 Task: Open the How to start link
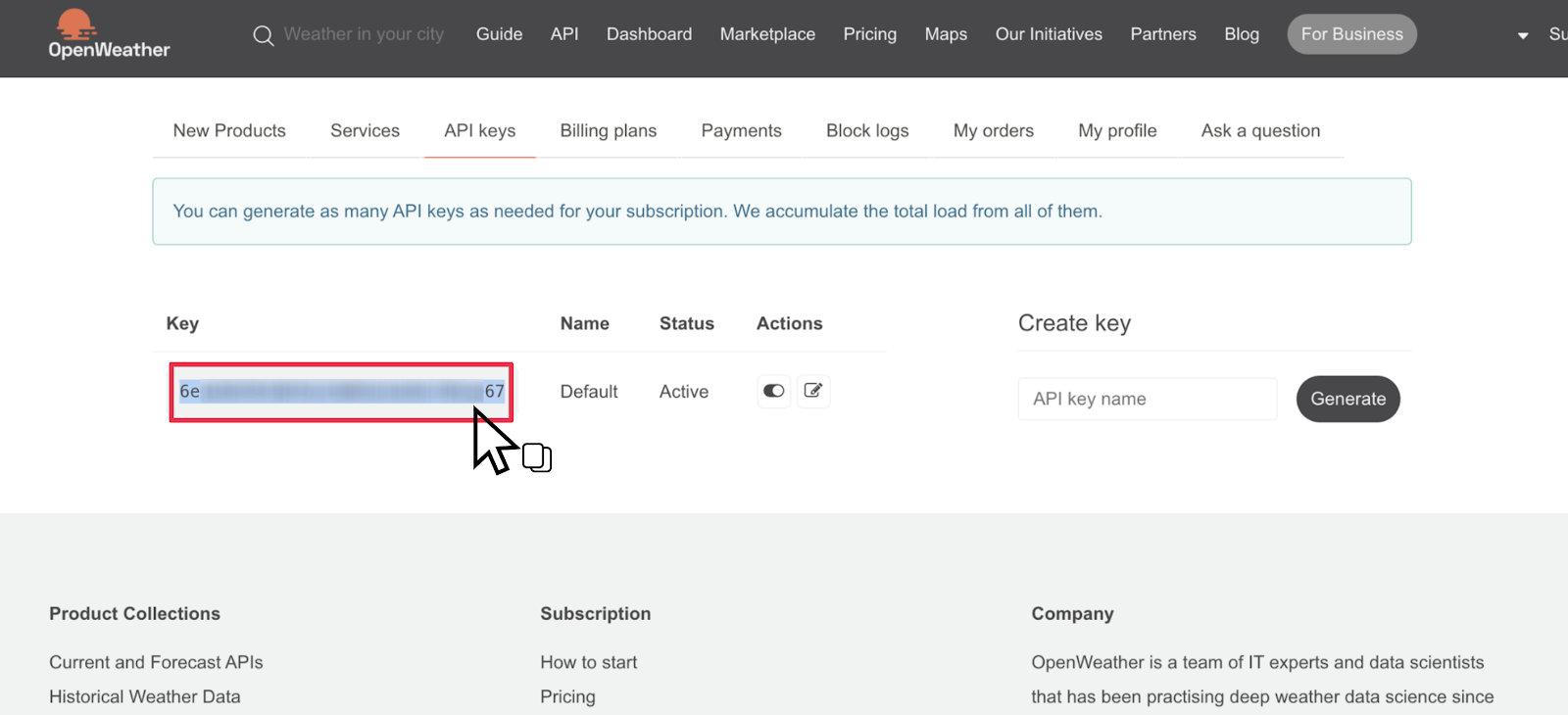(589, 662)
